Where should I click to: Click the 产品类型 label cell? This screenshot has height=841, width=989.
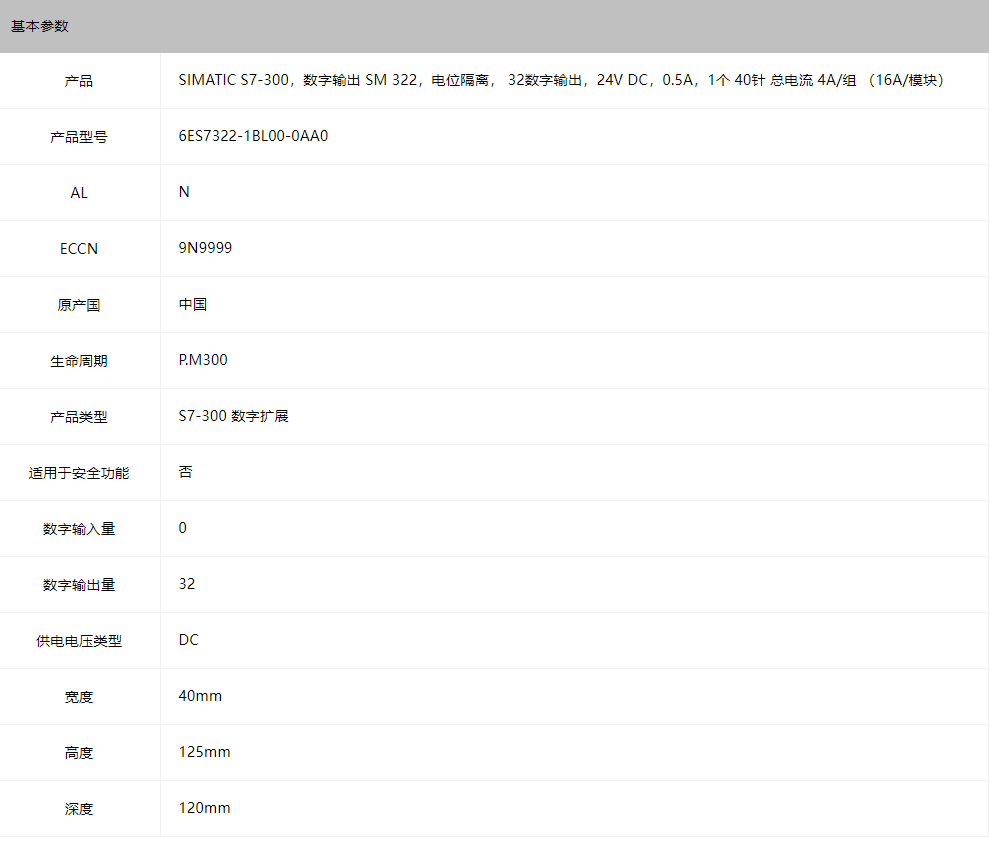[x=79, y=417]
